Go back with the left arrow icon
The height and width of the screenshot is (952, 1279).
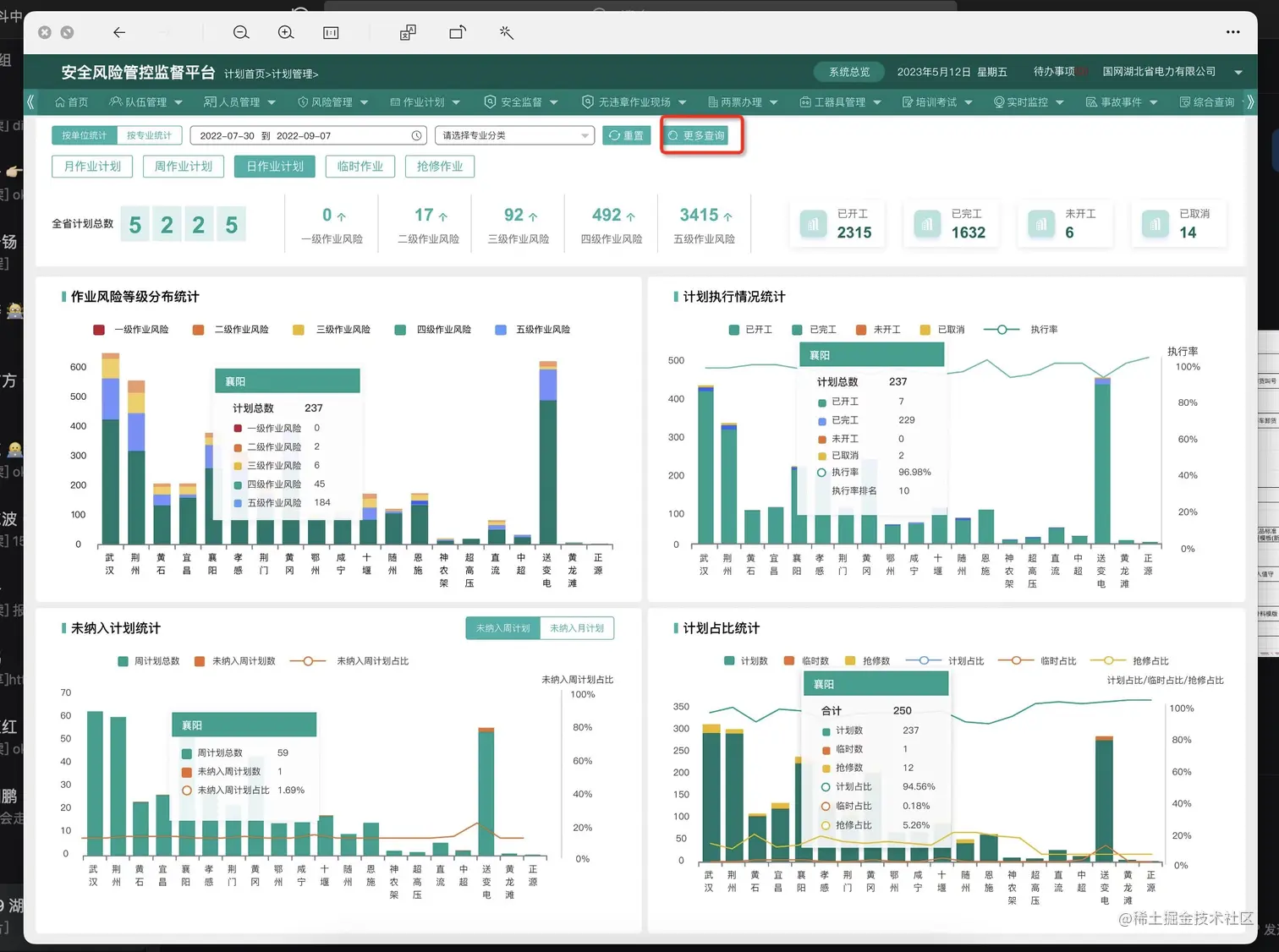pyautogui.click(x=119, y=32)
